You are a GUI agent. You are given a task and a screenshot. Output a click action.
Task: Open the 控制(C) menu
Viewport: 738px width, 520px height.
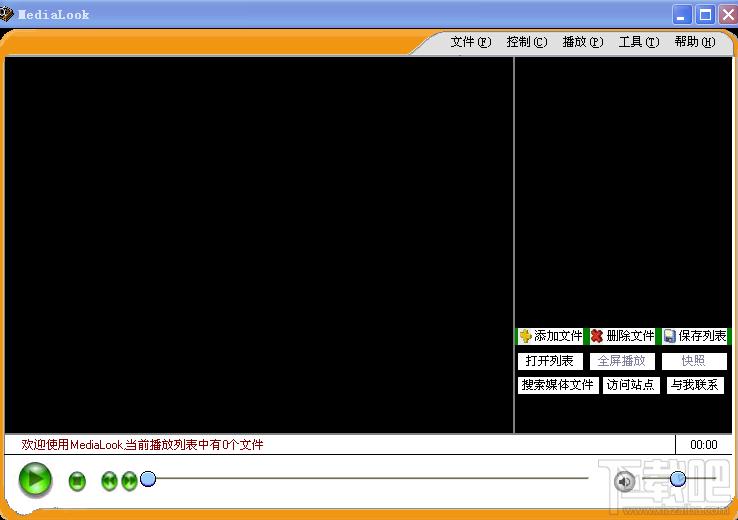pos(527,42)
